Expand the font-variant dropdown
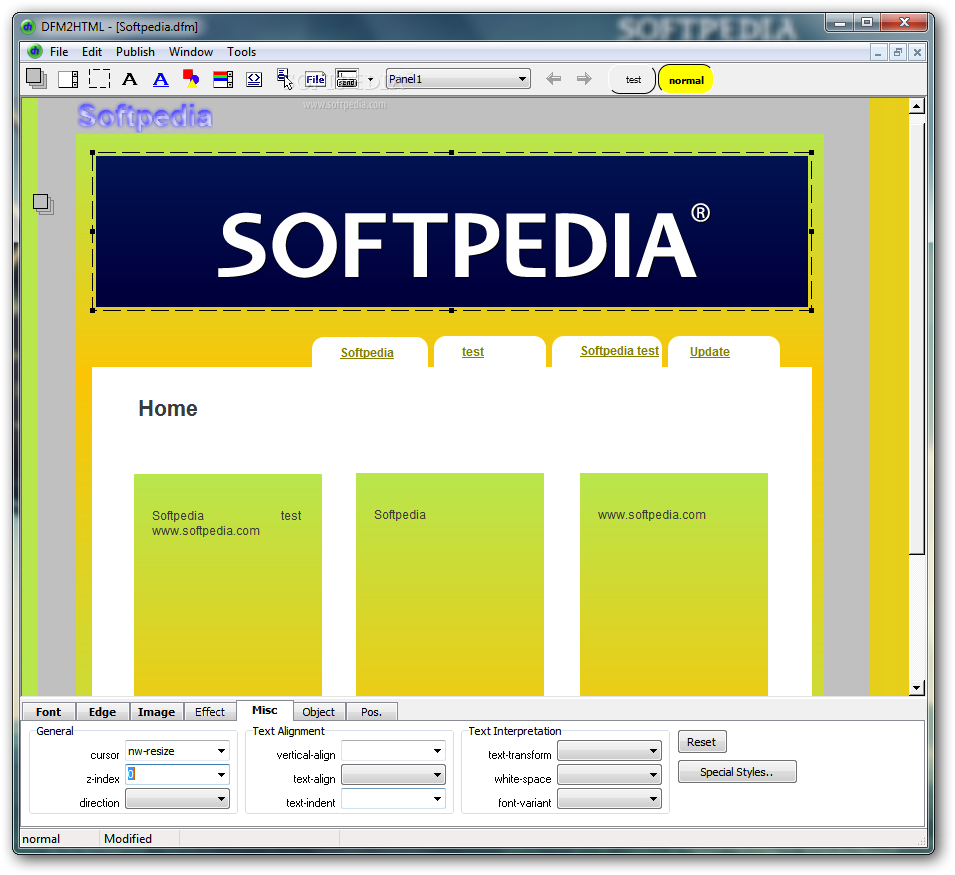 (x=653, y=799)
